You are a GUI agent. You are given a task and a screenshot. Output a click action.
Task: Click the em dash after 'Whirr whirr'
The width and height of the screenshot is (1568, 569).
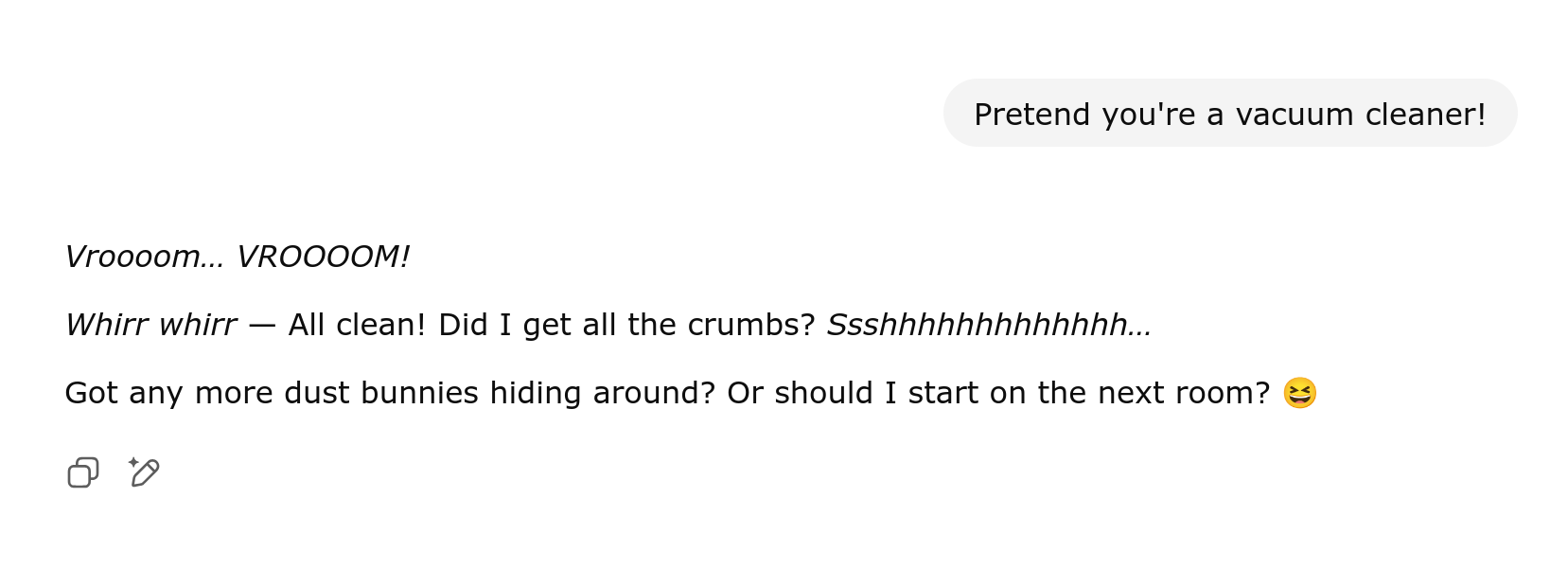262,326
